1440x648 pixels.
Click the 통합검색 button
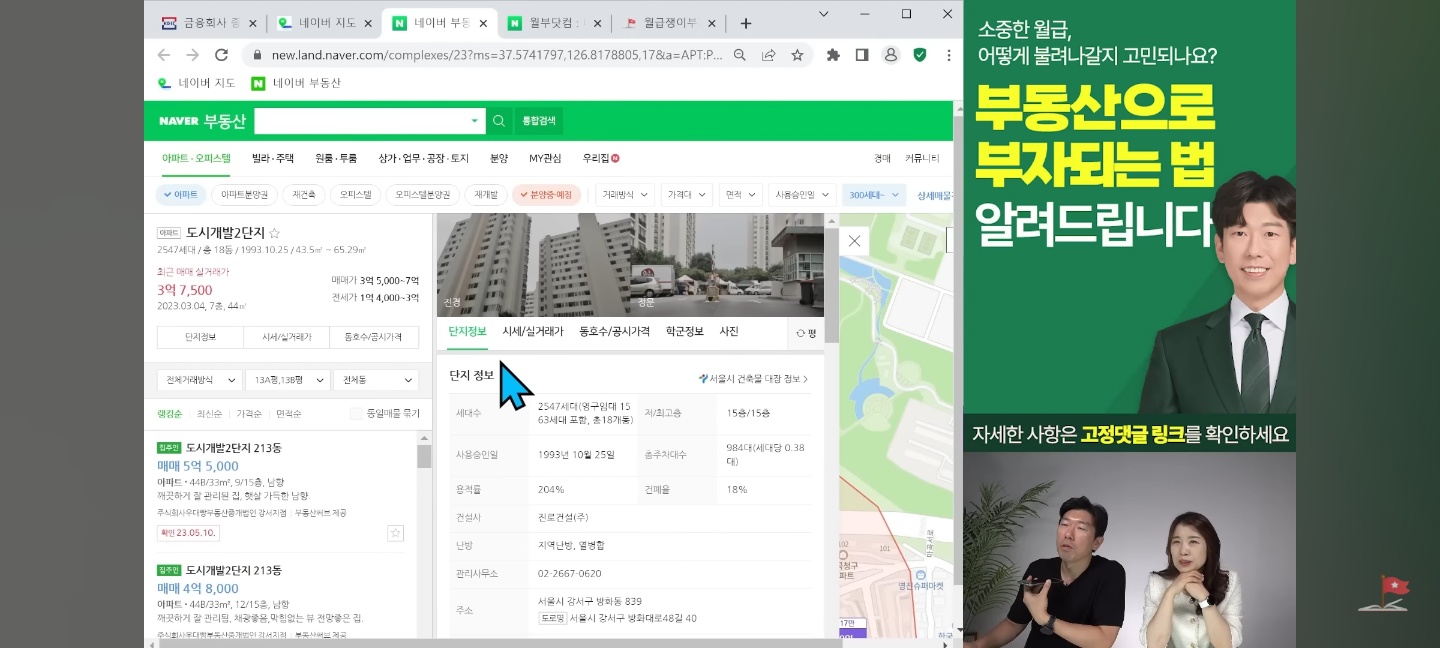pyautogui.click(x=539, y=121)
